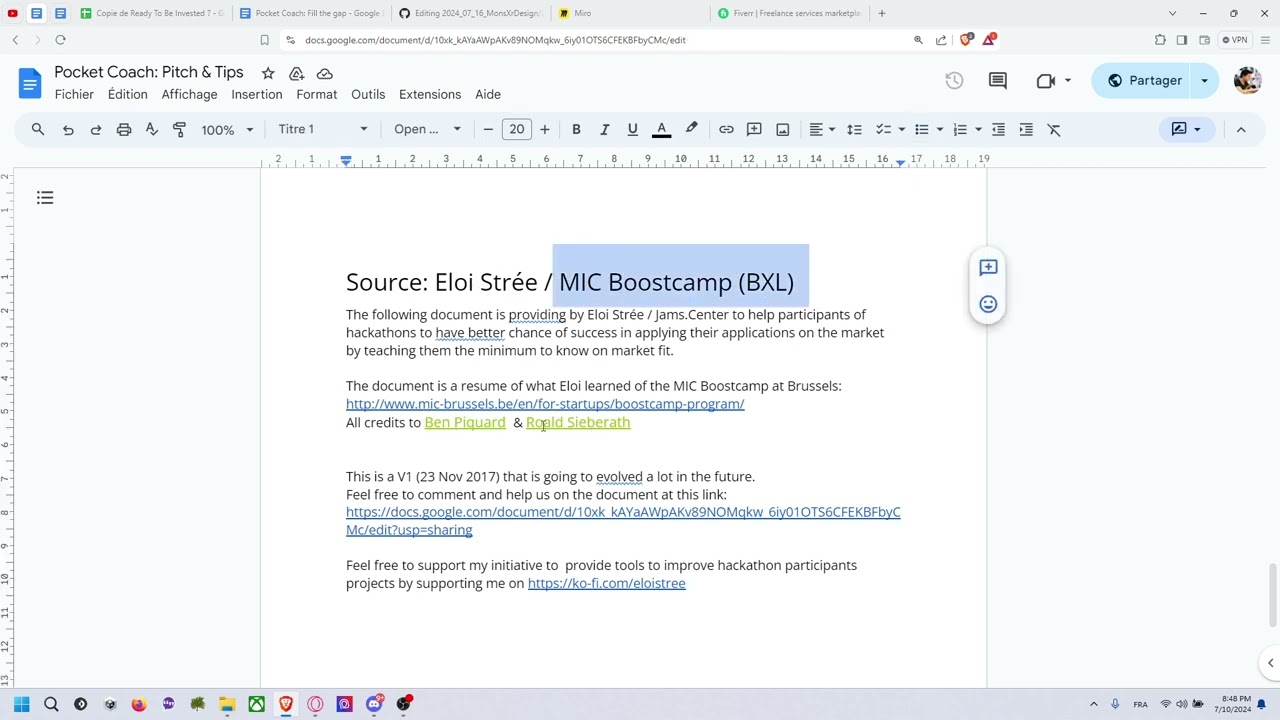Star the Pocket Coach document

coord(268,73)
